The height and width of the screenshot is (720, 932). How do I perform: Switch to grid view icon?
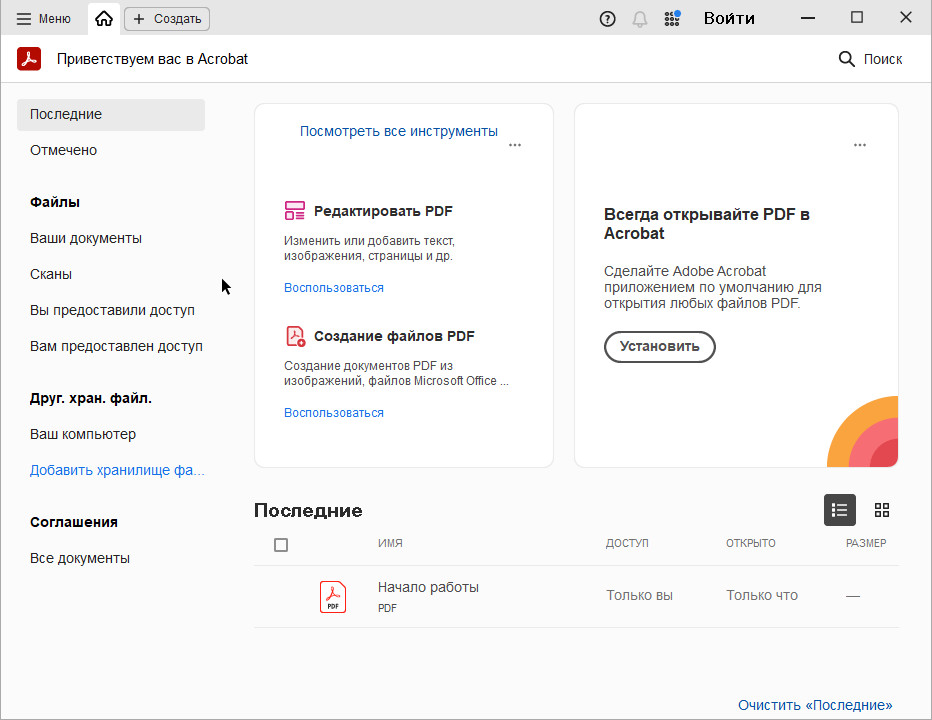[x=882, y=510]
